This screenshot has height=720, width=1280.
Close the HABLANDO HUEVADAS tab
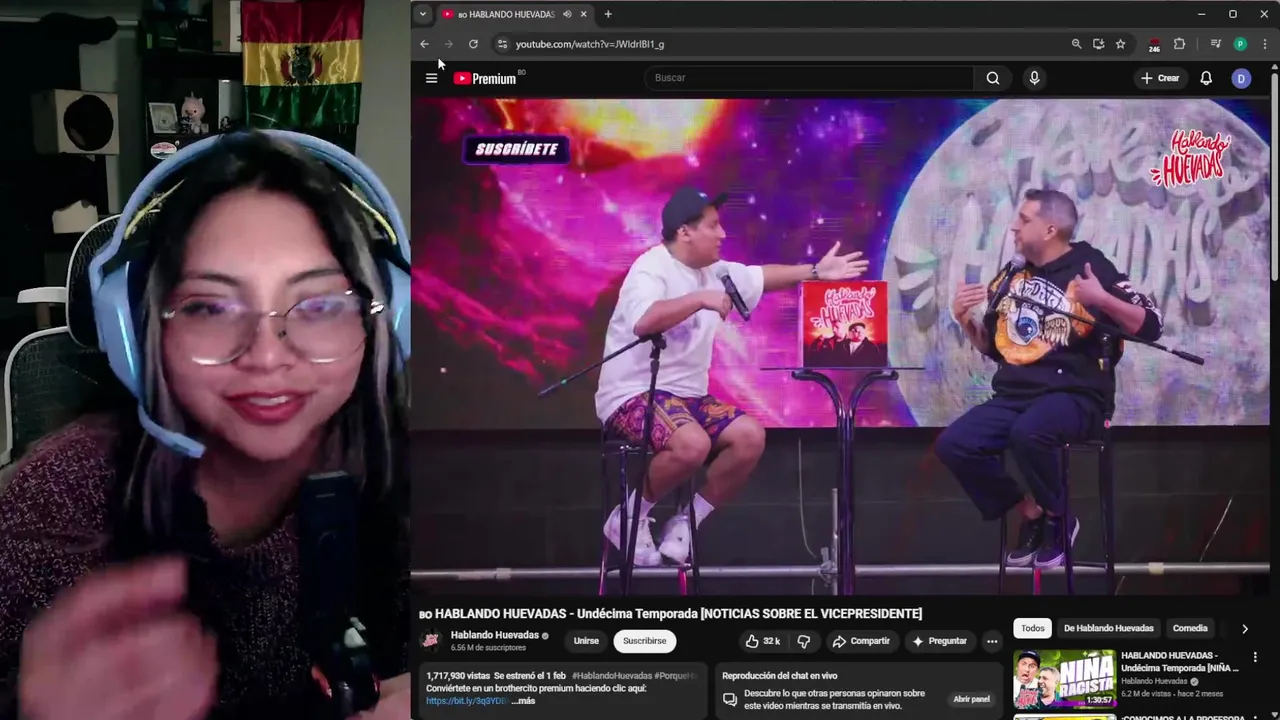point(583,14)
